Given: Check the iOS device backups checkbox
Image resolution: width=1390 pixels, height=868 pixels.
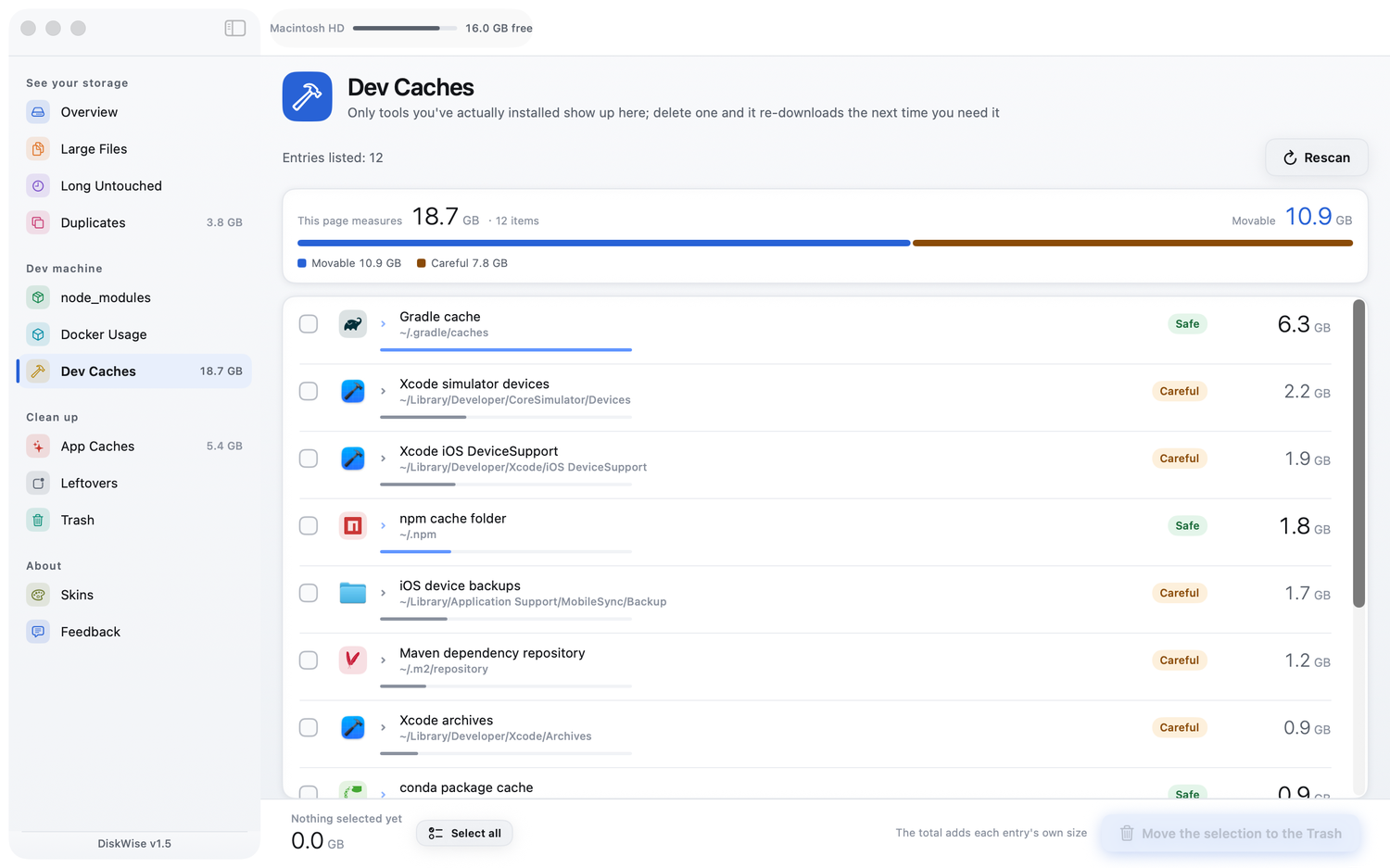Looking at the screenshot, I should 309,593.
